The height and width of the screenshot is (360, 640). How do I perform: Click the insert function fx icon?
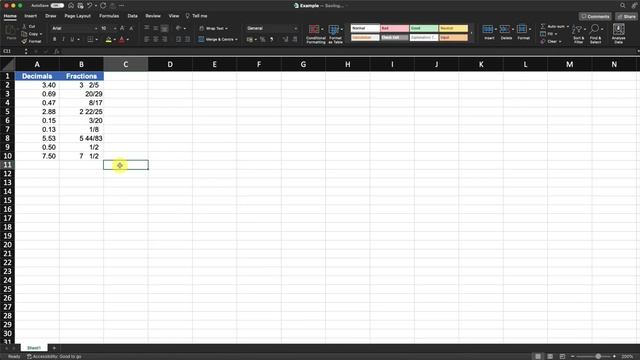tap(57, 51)
